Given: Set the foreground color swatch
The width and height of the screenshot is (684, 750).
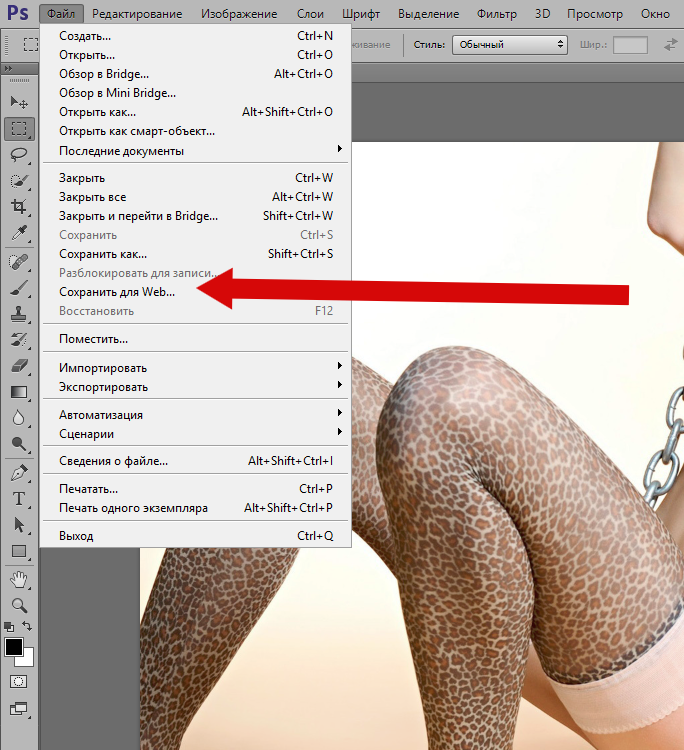Looking at the screenshot, I should (x=14, y=648).
